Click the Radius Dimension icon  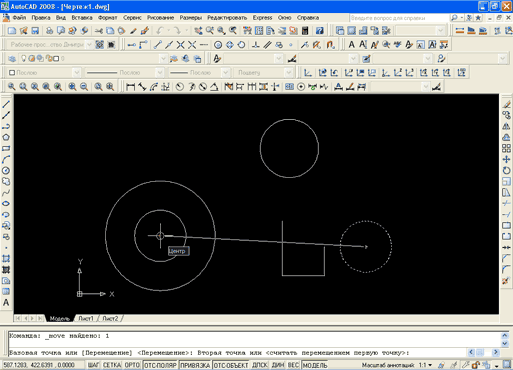(180, 87)
